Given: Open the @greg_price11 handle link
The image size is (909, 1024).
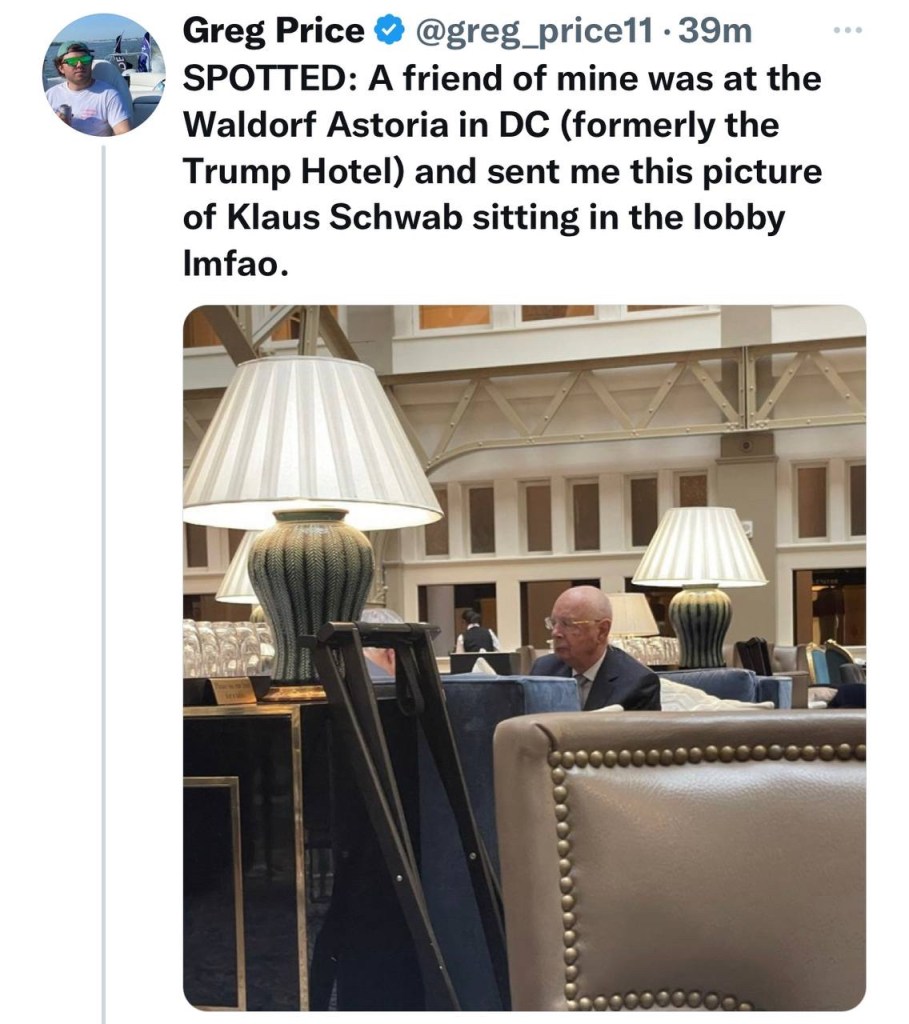Looking at the screenshot, I should click(532, 31).
